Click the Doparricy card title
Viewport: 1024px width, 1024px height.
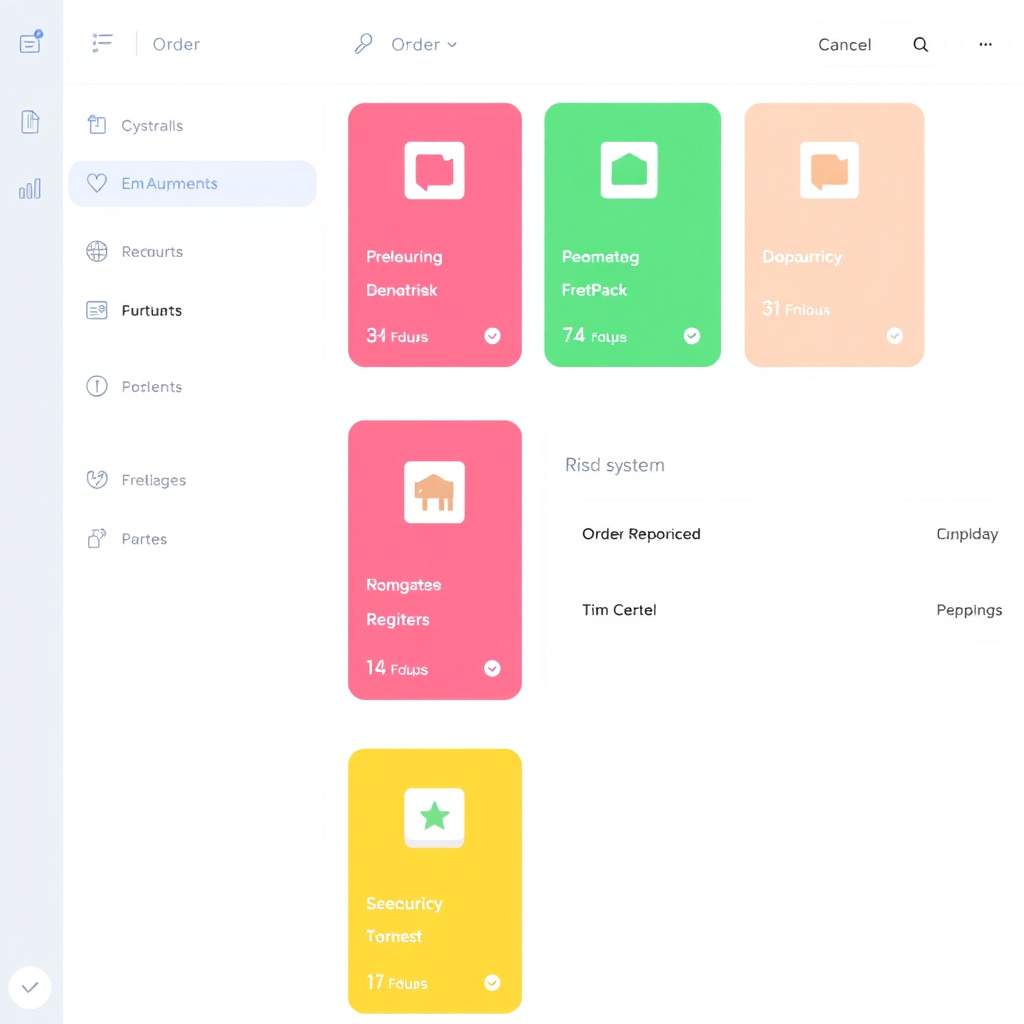click(x=802, y=257)
